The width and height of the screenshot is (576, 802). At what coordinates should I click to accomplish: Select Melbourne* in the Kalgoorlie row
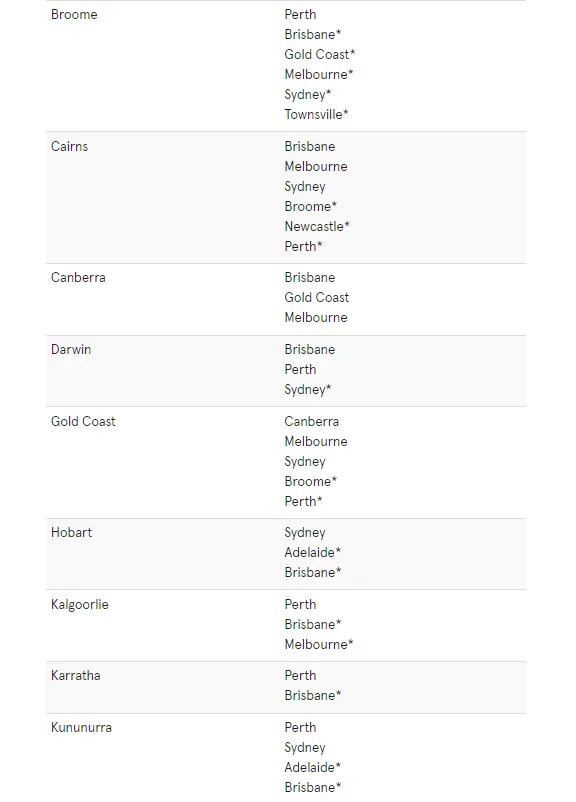[319, 644]
